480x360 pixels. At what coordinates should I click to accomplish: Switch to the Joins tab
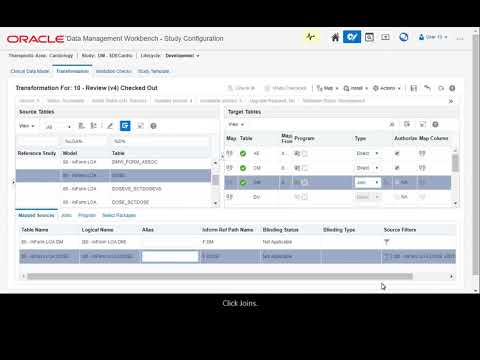pos(66,215)
